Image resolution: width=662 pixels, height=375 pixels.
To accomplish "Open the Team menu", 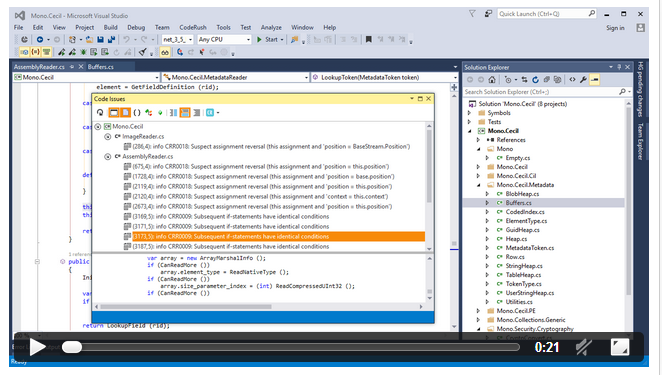I will [x=162, y=27].
